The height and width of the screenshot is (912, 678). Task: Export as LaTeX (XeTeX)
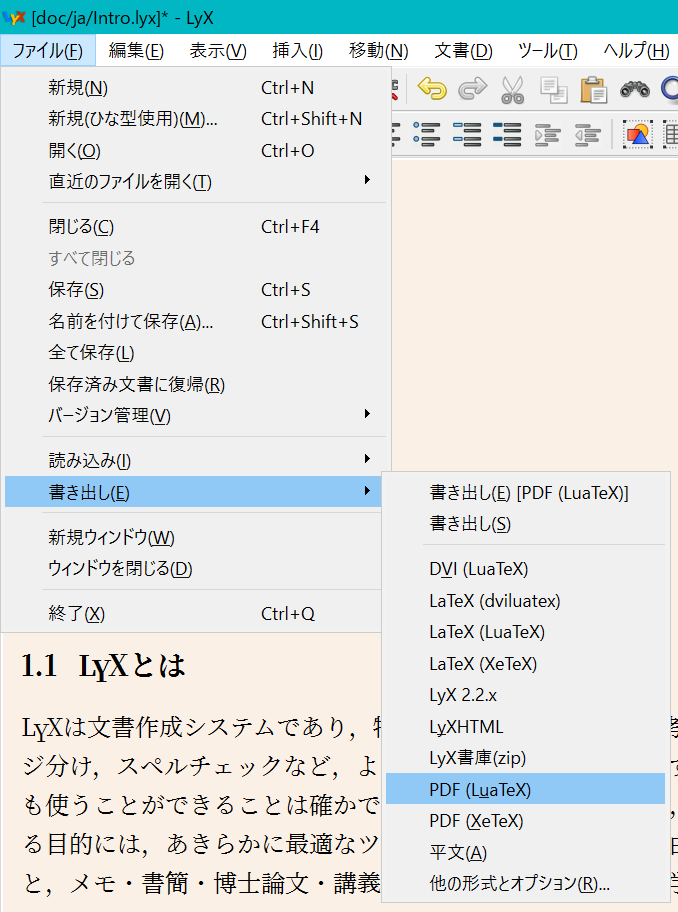[x=526, y=664]
